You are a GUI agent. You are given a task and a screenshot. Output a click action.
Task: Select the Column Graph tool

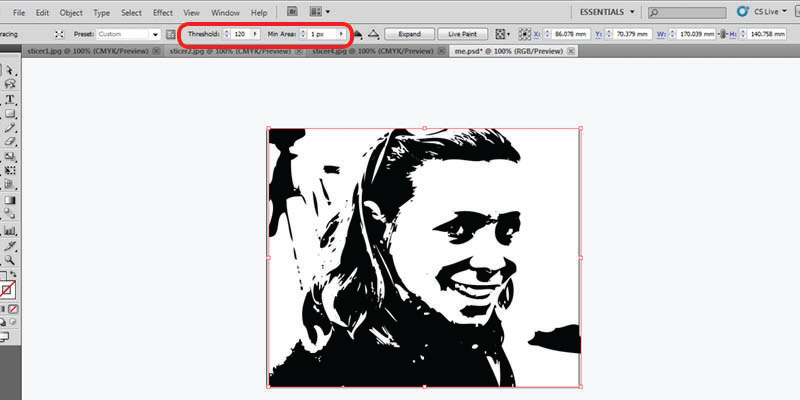(x=11, y=231)
